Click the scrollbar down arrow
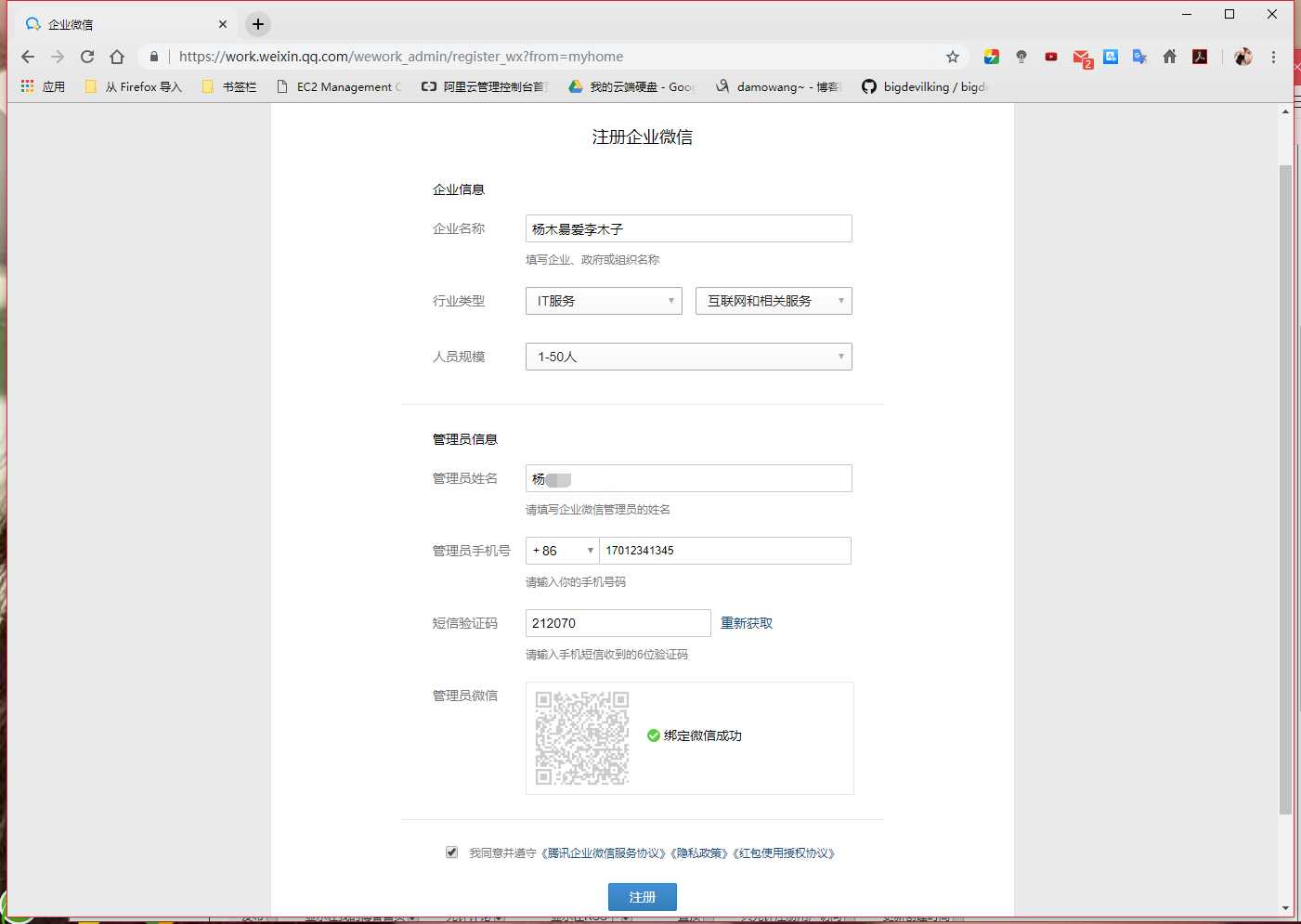Screen dimensions: 1301x924 pos(1285,908)
